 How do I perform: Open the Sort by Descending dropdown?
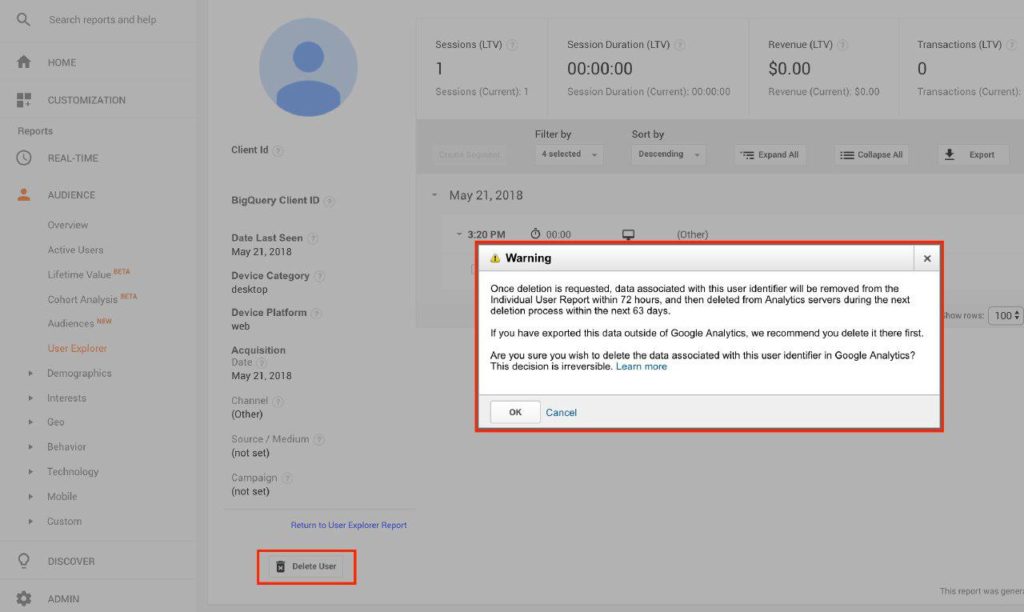pyautogui.click(x=668, y=155)
